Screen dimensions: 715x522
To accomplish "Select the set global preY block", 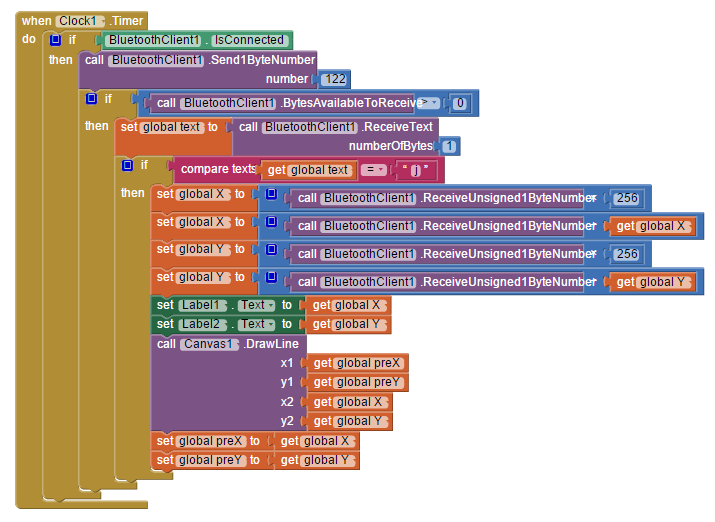I will pos(208,460).
